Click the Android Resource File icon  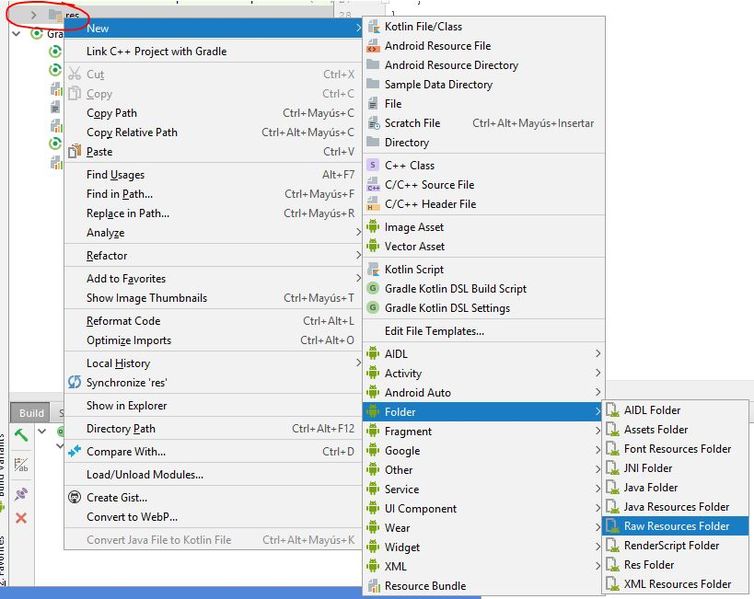point(373,46)
